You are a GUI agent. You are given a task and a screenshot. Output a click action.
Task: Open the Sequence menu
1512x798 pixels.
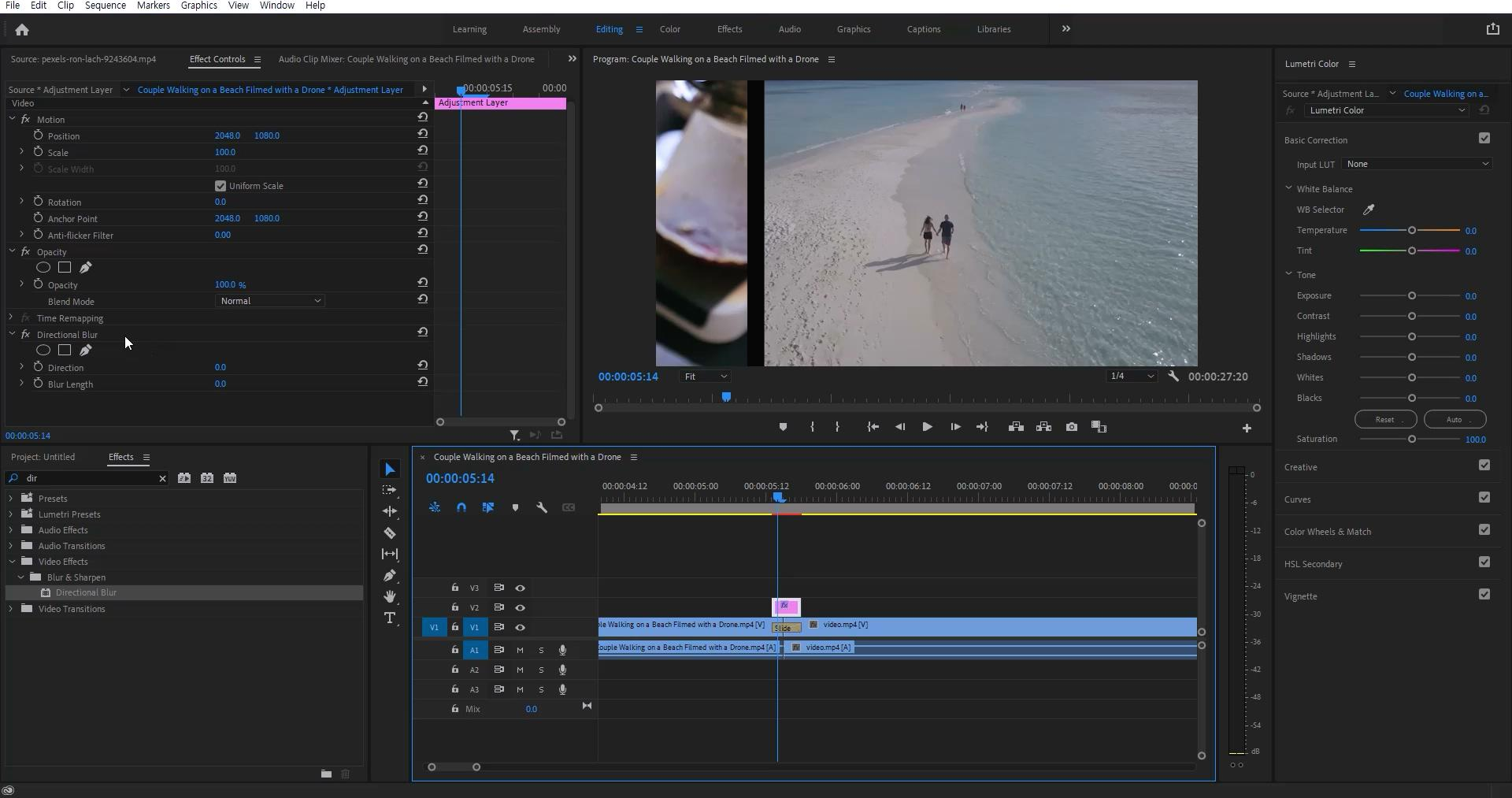(x=105, y=6)
